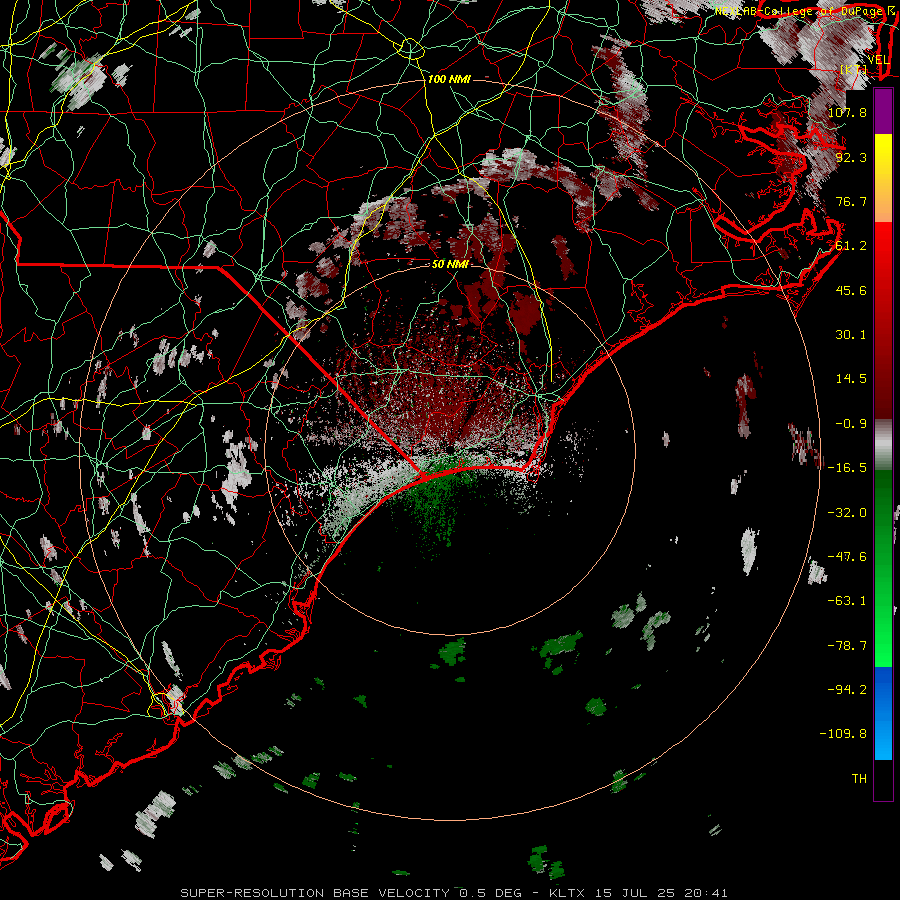Click the 107.8 legend value
The image size is (900, 900).
847,112
